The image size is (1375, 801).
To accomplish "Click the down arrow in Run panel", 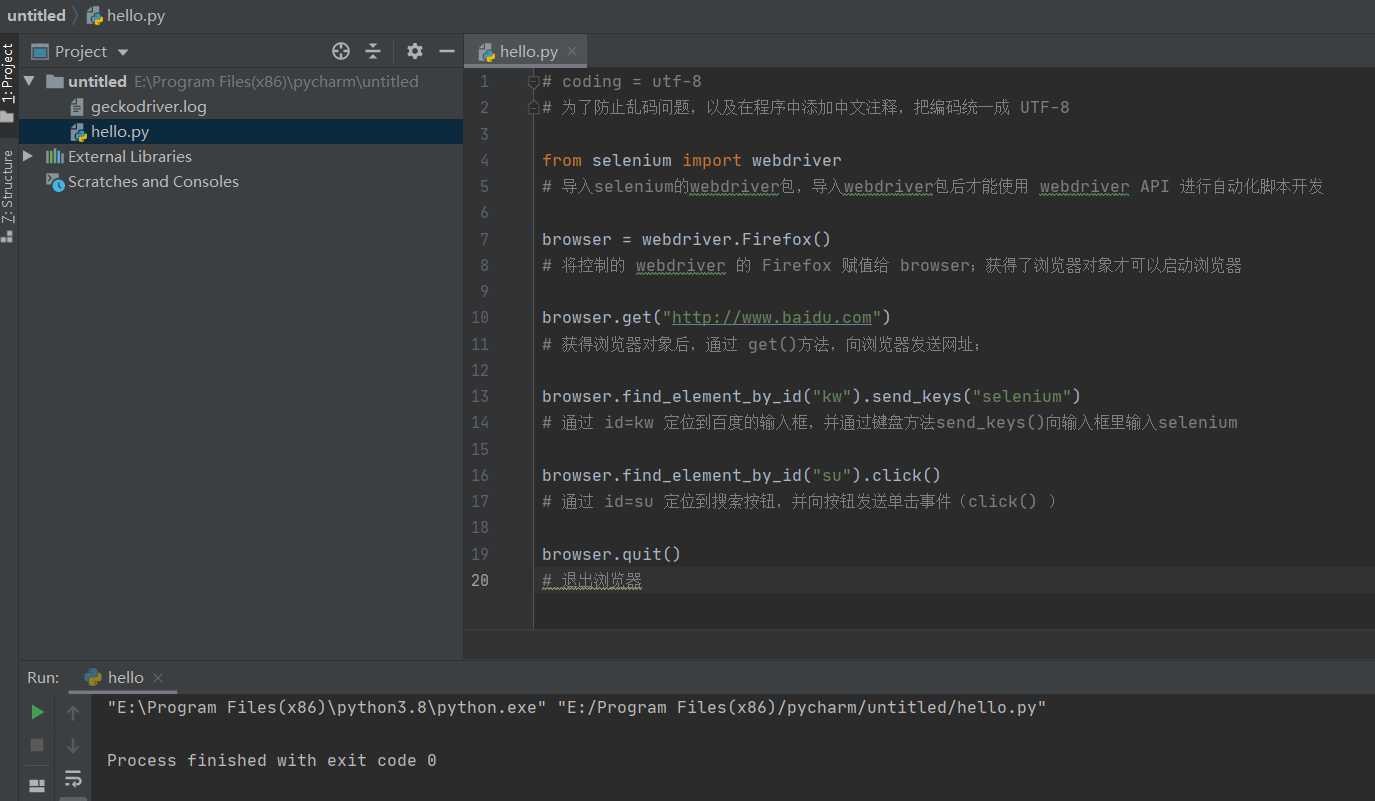I will pyautogui.click(x=73, y=745).
